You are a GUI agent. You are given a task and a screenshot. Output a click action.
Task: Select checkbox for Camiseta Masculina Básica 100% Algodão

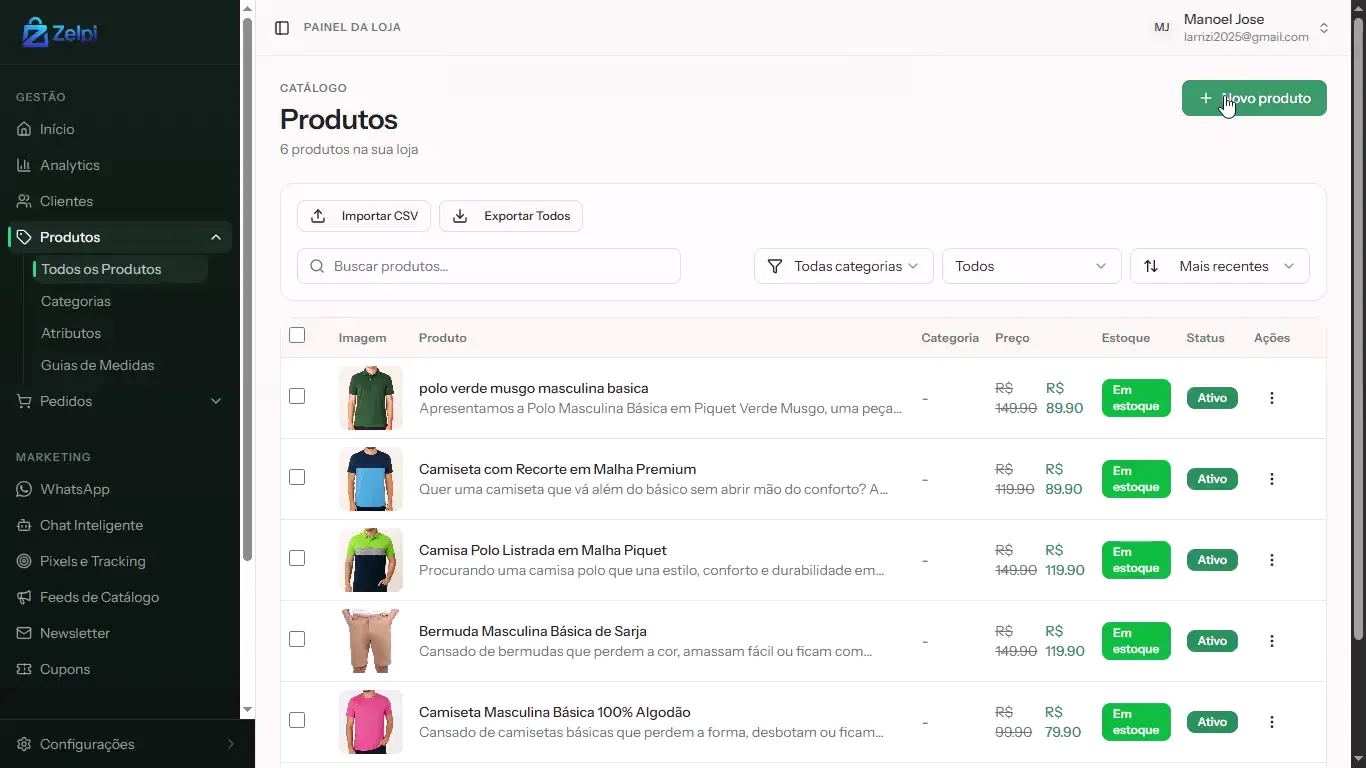[x=297, y=720]
